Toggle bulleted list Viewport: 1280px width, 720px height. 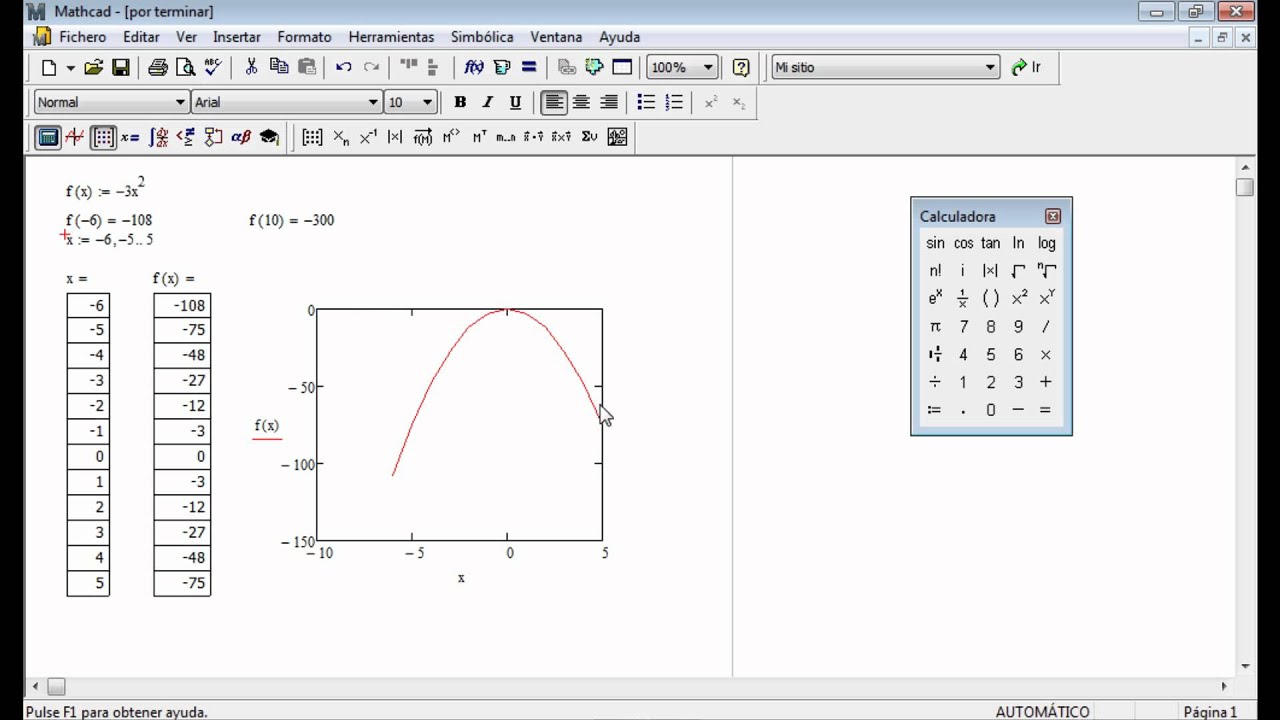coord(646,102)
